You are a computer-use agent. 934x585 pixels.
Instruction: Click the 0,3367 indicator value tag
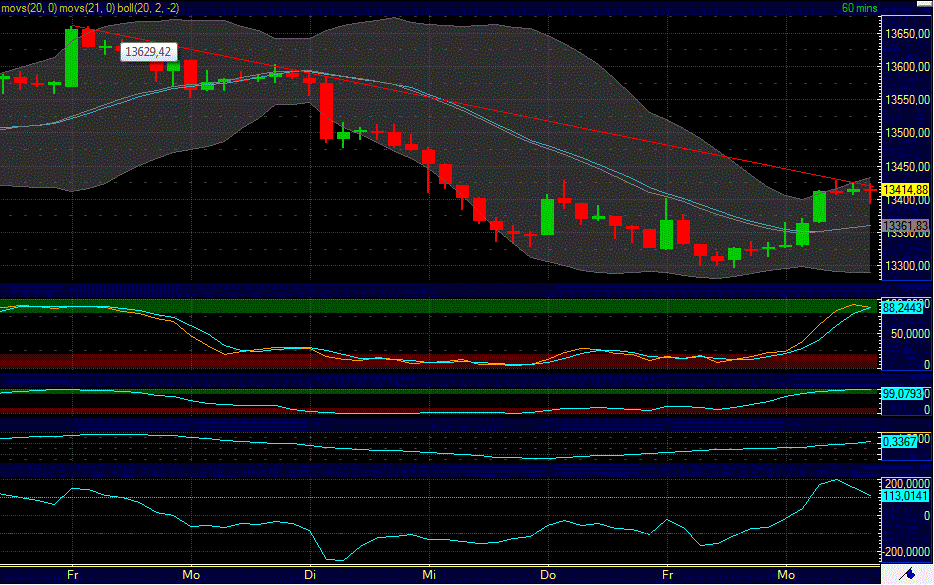899,441
